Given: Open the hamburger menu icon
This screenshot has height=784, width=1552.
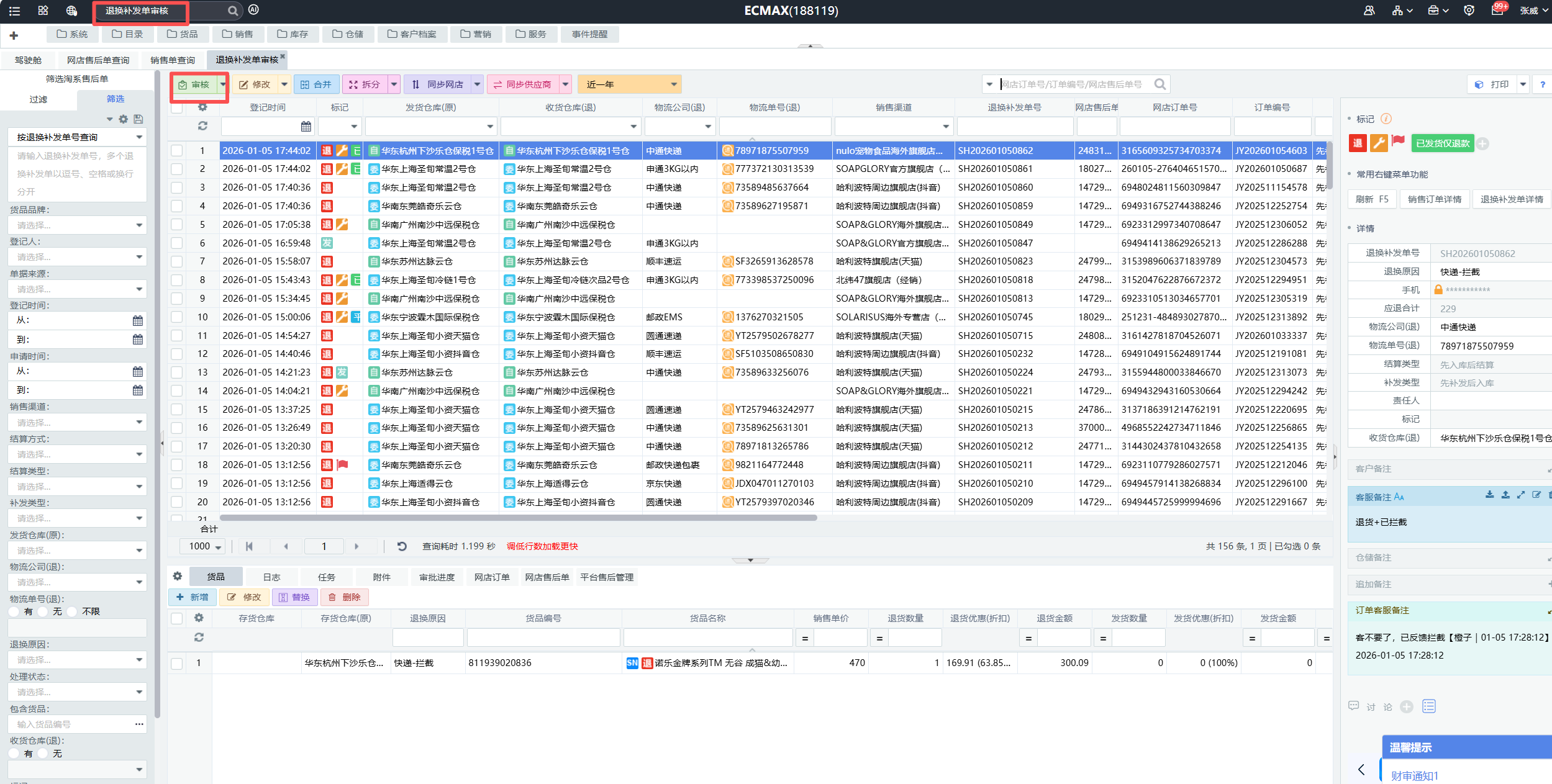Looking at the screenshot, I should point(14,11).
